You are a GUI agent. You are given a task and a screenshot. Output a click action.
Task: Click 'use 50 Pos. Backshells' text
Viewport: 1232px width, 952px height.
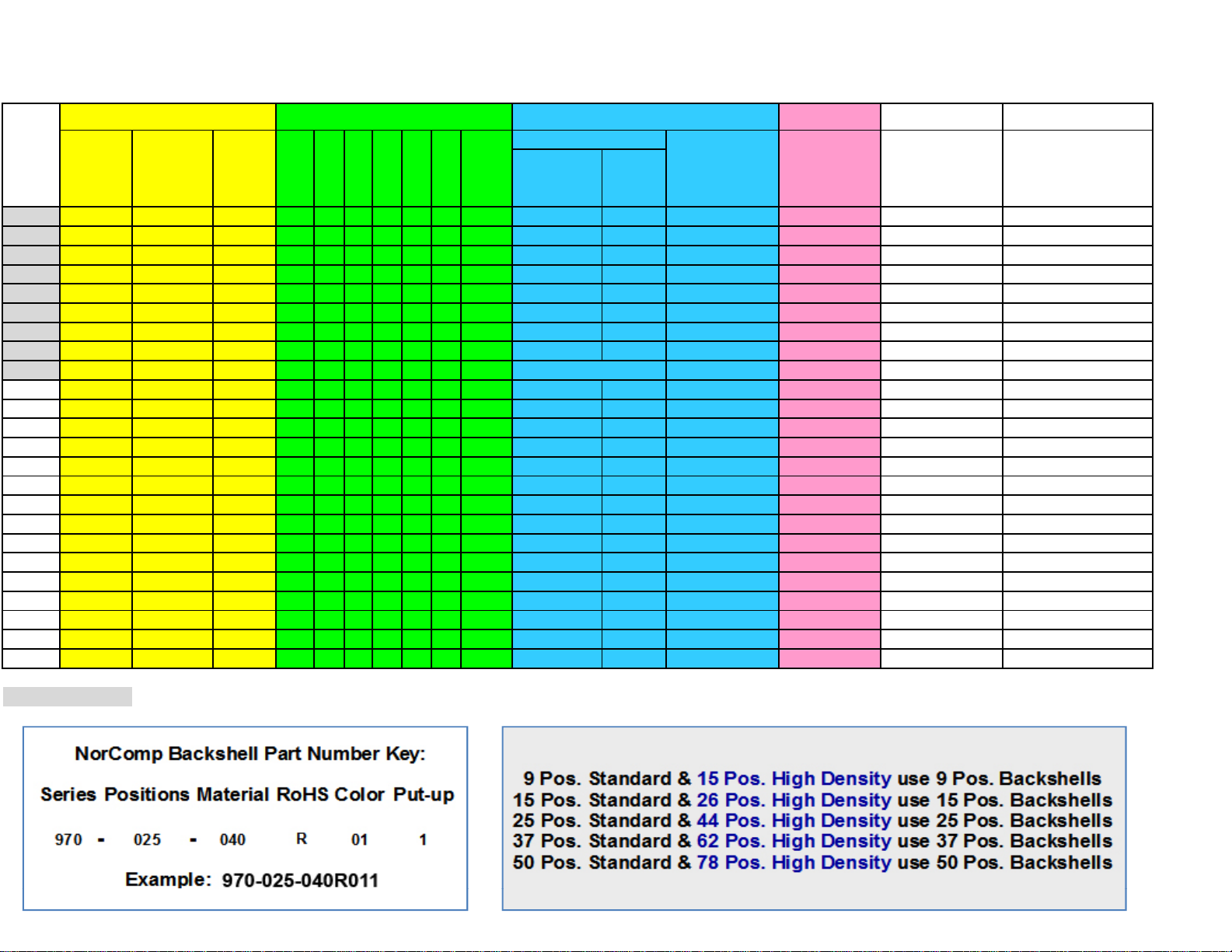(x=1005, y=863)
